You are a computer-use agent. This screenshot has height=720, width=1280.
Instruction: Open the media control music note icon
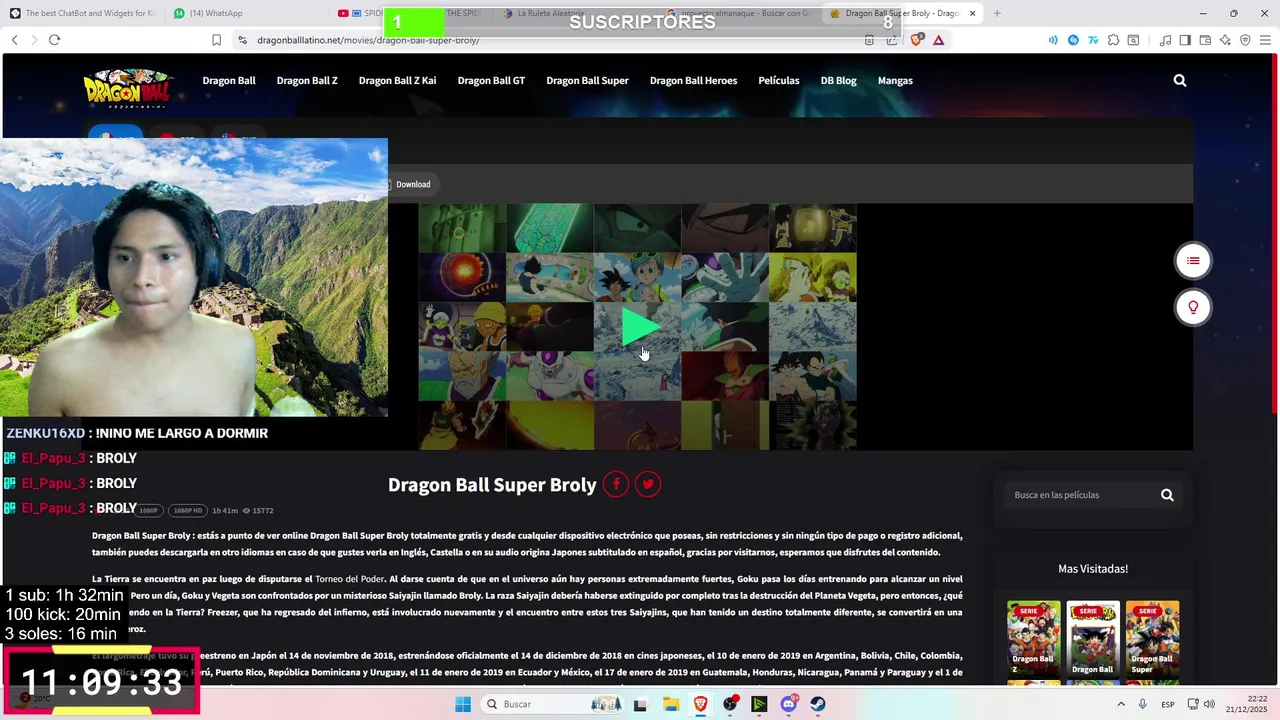(1165, 40)
